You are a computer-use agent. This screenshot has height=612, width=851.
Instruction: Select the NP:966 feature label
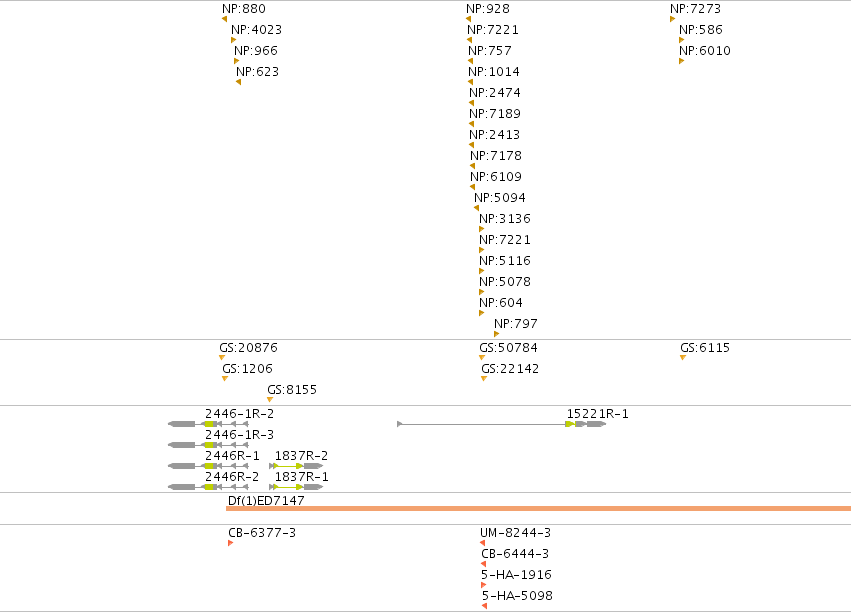(256, 51)
